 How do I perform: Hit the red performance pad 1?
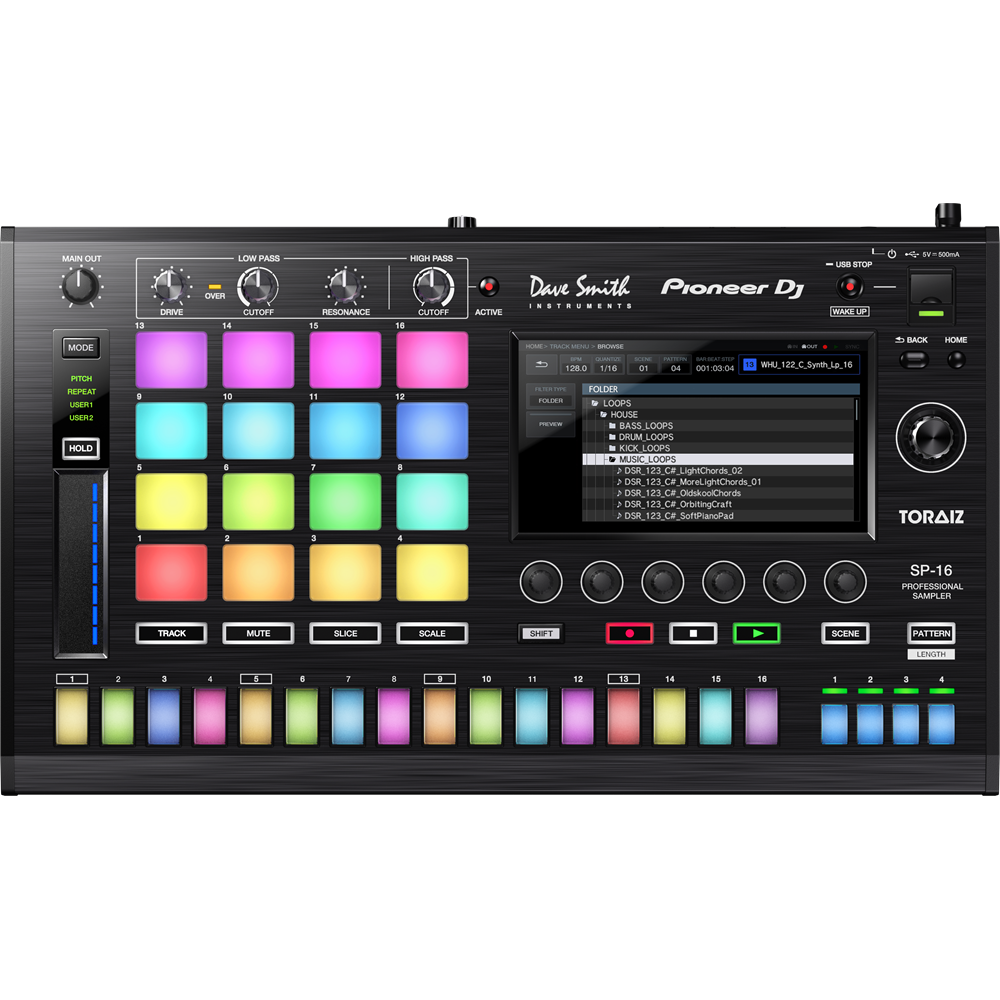click(x=172, y=572)
